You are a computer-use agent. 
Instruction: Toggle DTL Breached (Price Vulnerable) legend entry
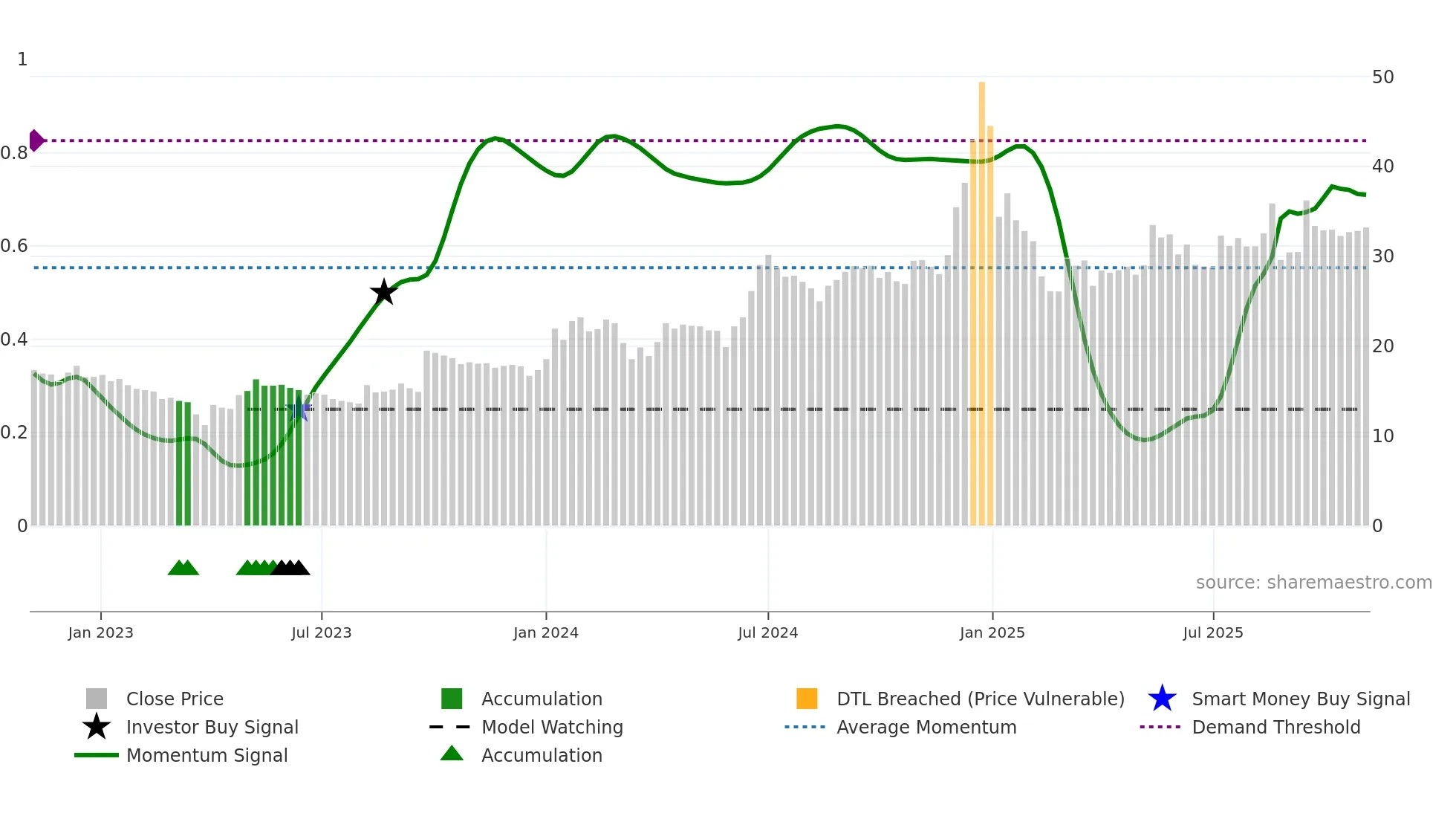click(980, 699)
